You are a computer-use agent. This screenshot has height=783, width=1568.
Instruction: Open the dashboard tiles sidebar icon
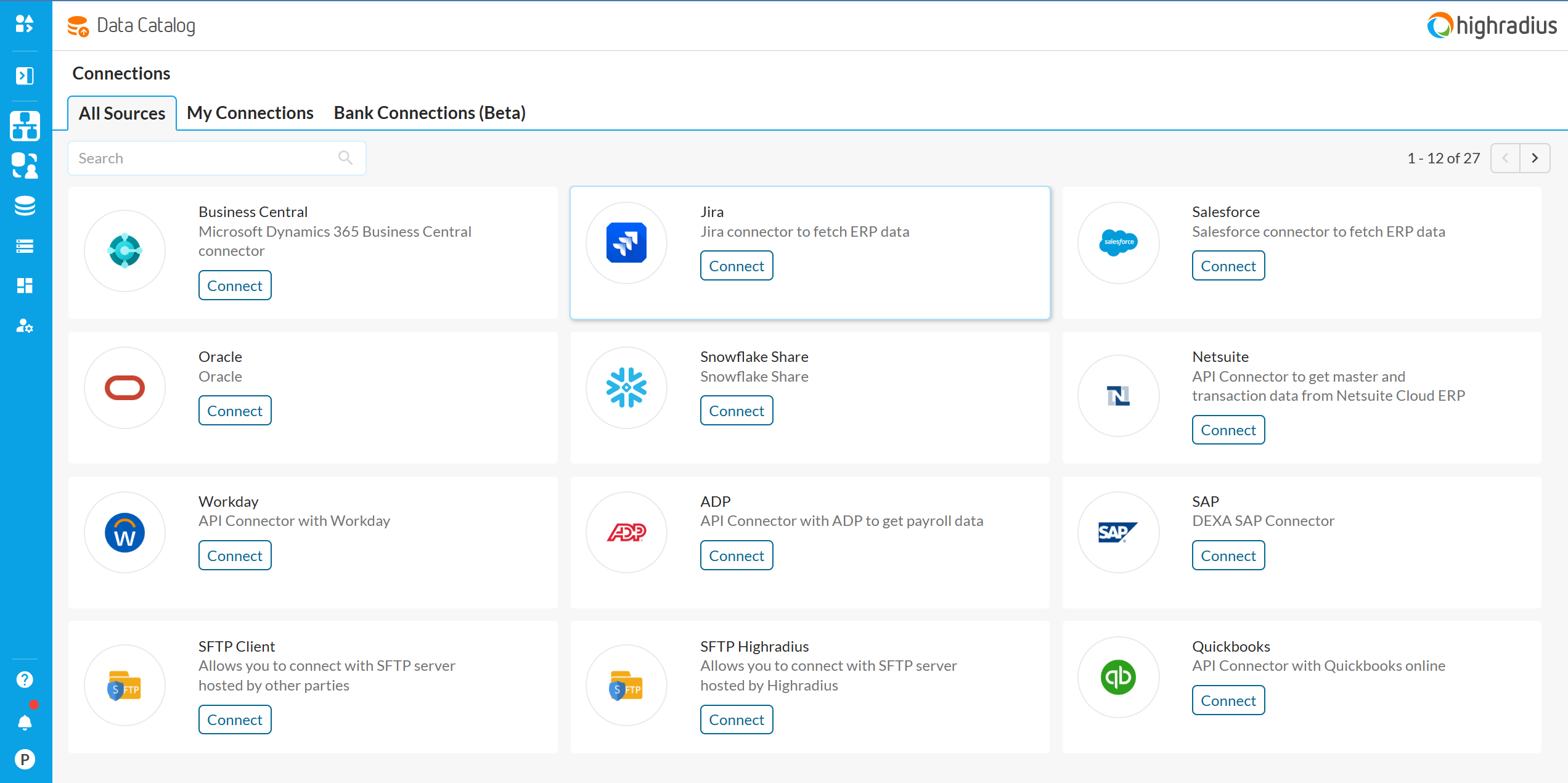(x=25, y=285)
